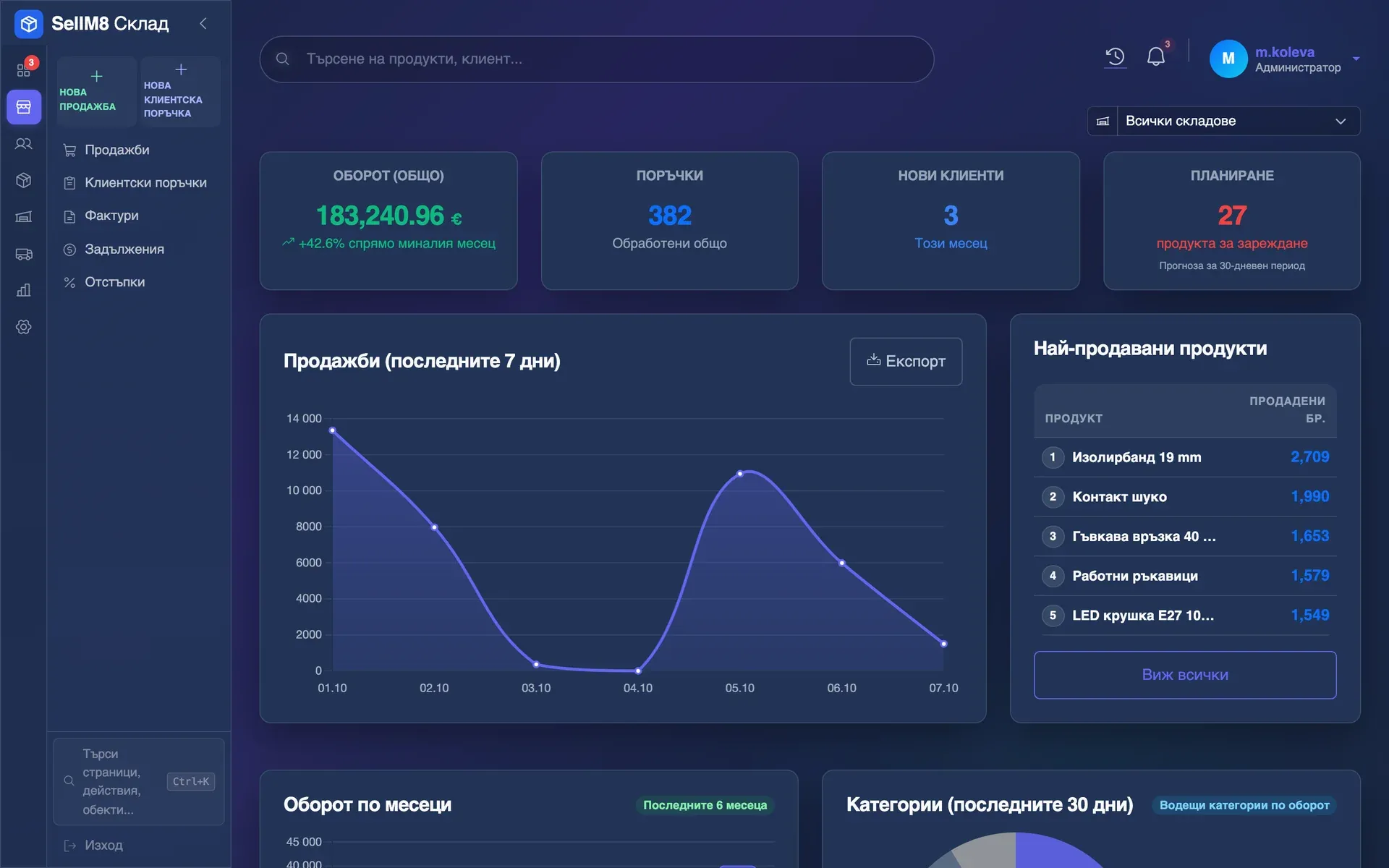Click the magnifier icon in the search bar
Screen dimensions: 1389x868
point(283,59)
